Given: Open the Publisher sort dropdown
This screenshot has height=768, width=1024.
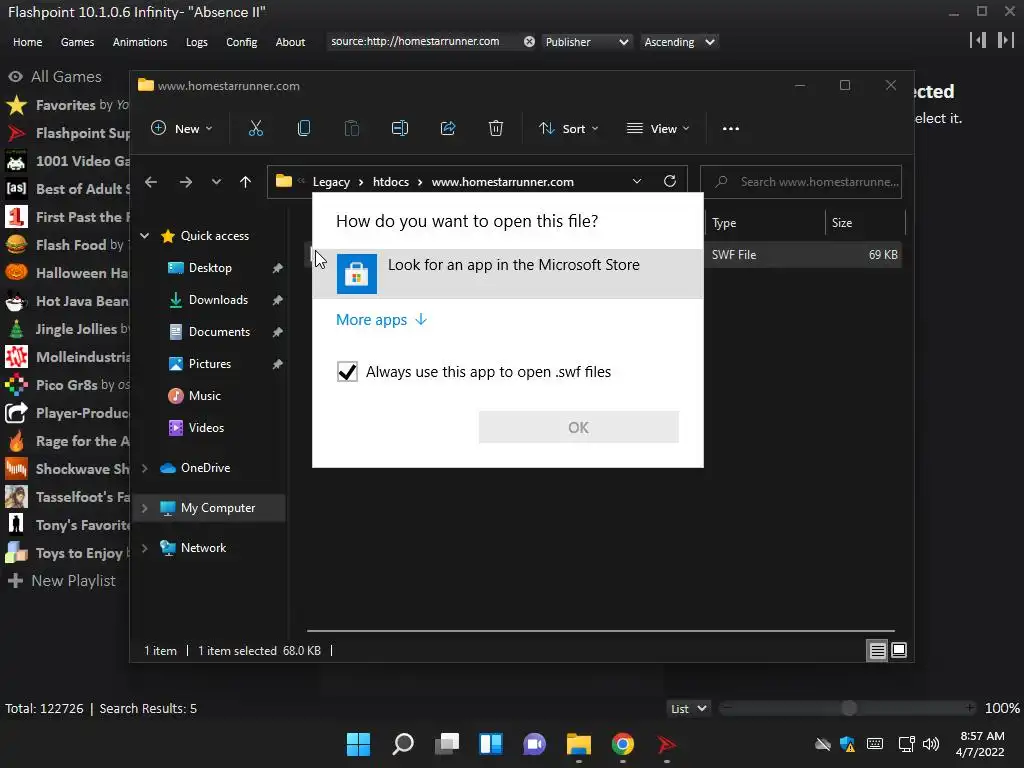Looking at the screenshot, I should click(586, 42).
